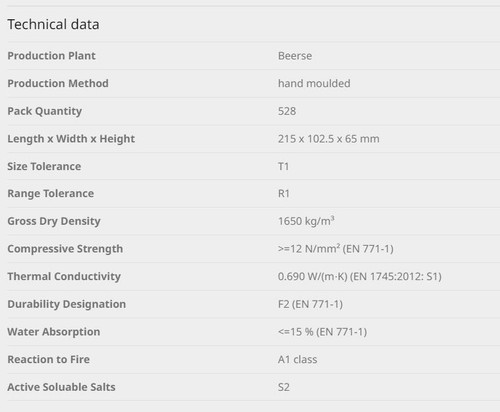Click the F2 (EN 771-1) durability value
500x412 pixels.
tap(310, 304)
